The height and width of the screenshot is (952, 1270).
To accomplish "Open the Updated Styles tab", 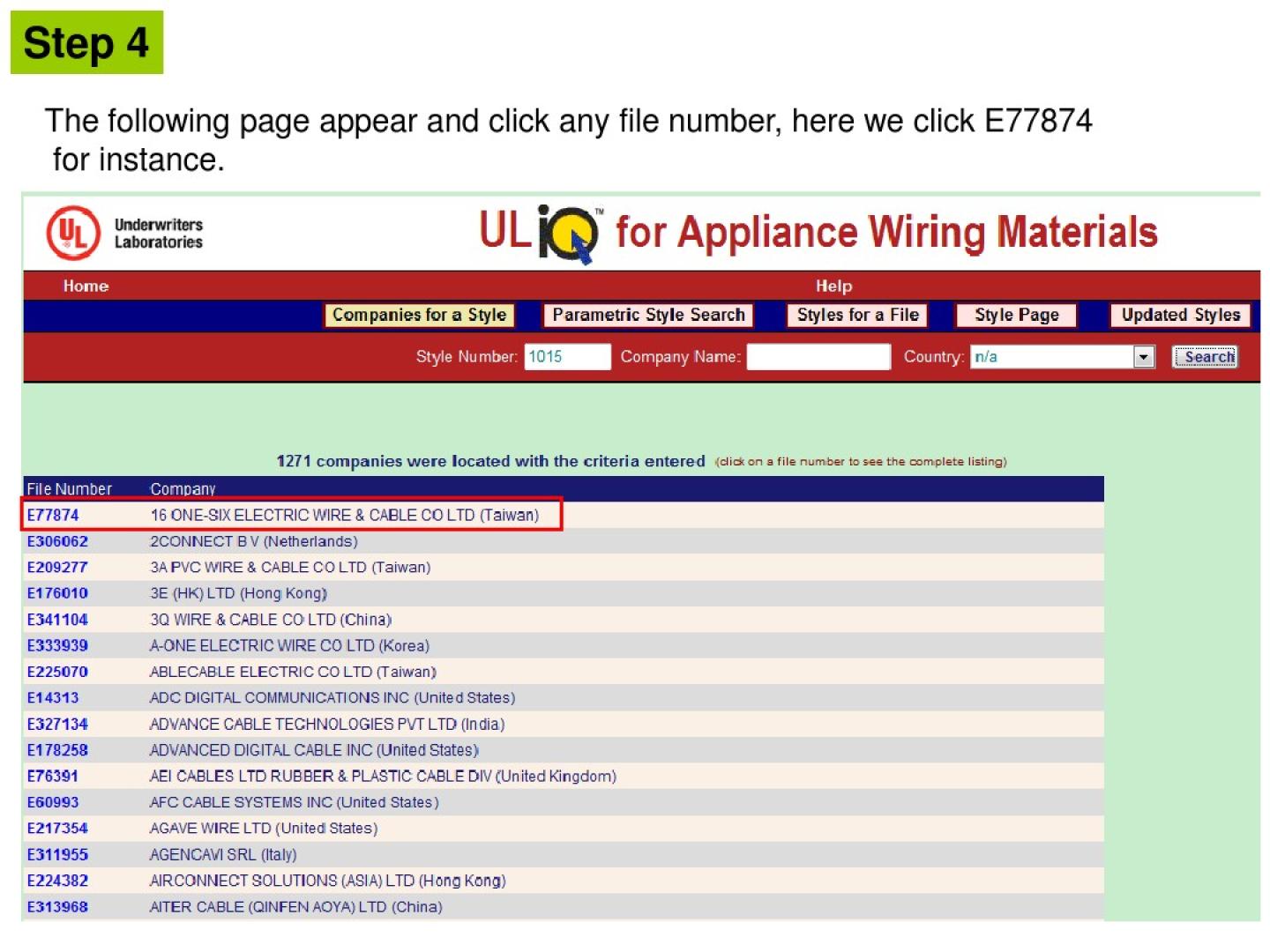I will point(1180,315).
